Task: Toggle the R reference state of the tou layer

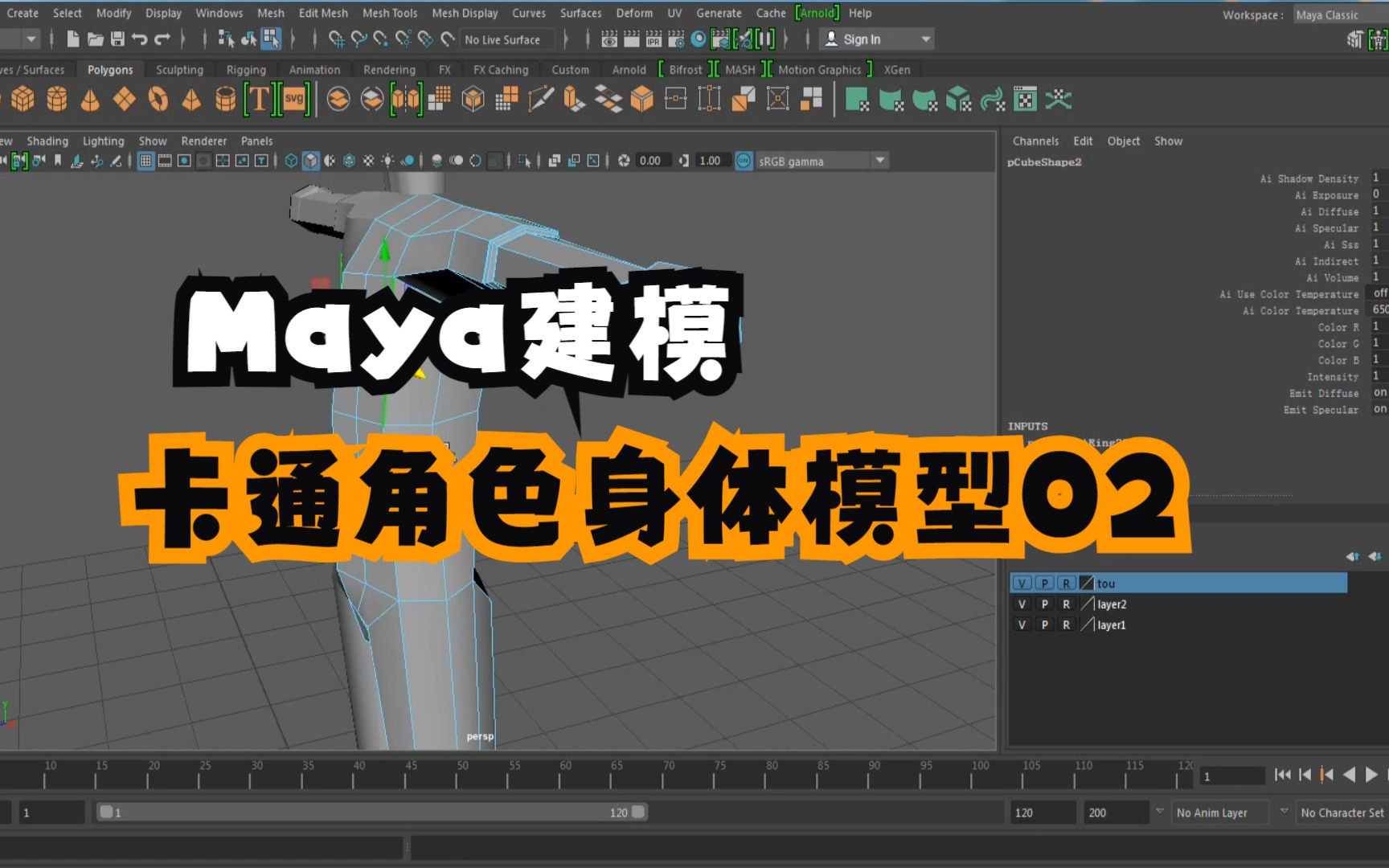Action: coord(1067,583)
